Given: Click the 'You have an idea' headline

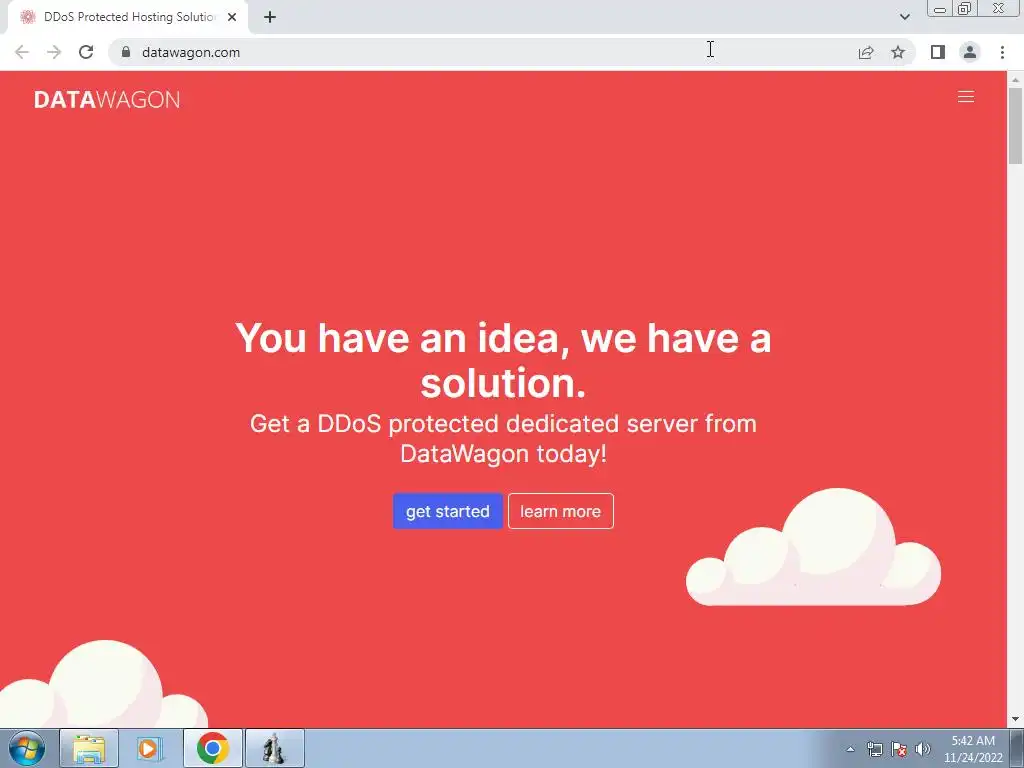Looking at the screenshot, I should 503,360.
